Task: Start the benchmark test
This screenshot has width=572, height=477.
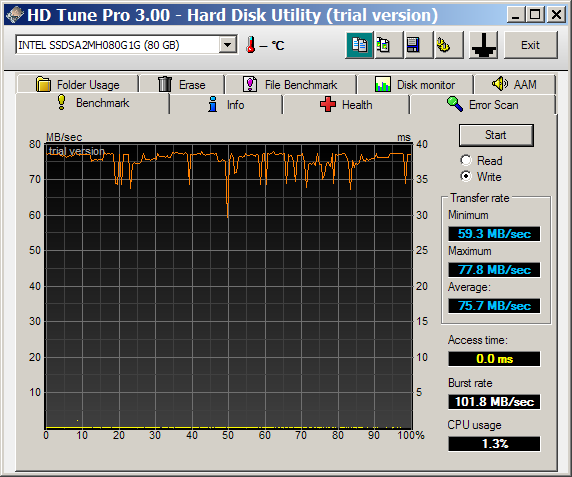Action: click(x=496, y=135)
